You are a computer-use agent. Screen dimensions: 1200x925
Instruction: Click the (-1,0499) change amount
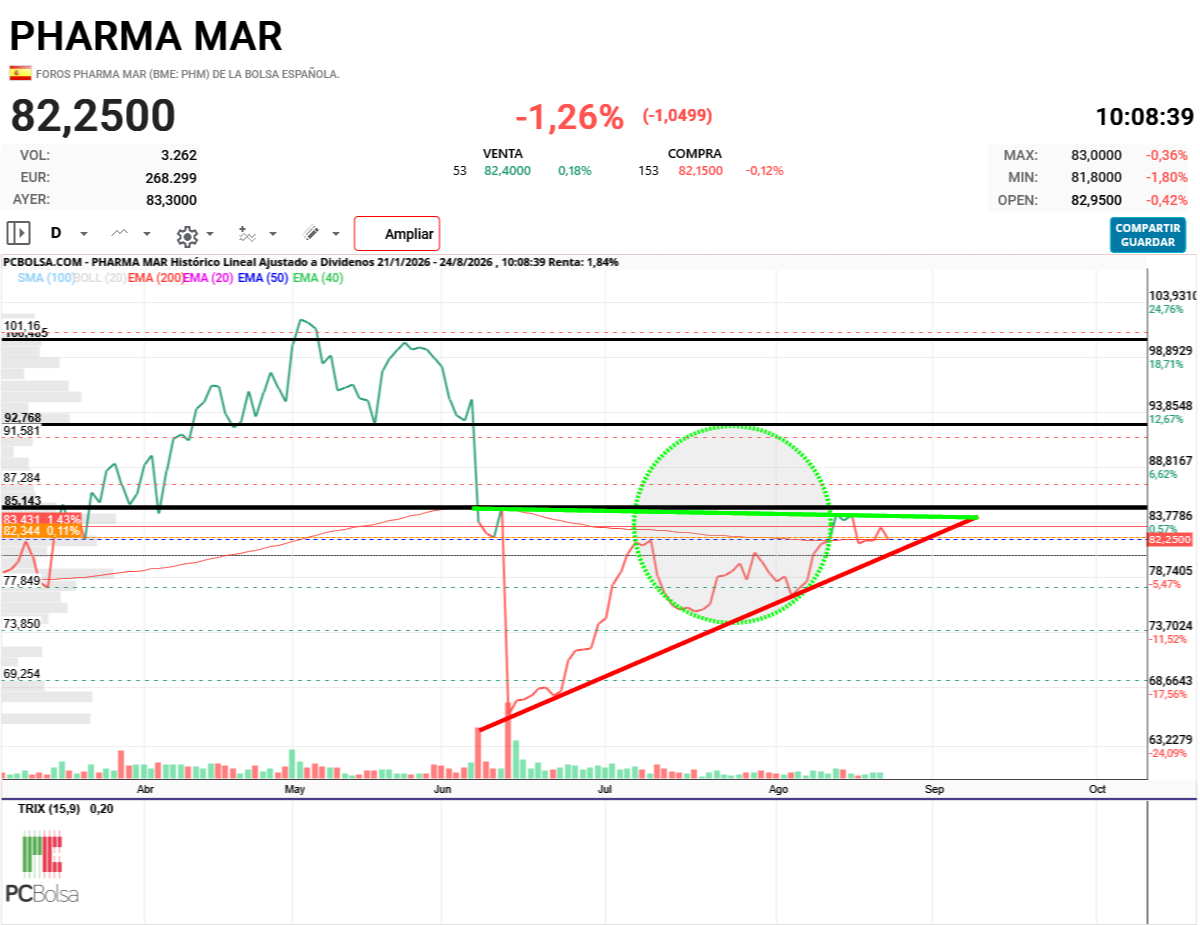677,115
